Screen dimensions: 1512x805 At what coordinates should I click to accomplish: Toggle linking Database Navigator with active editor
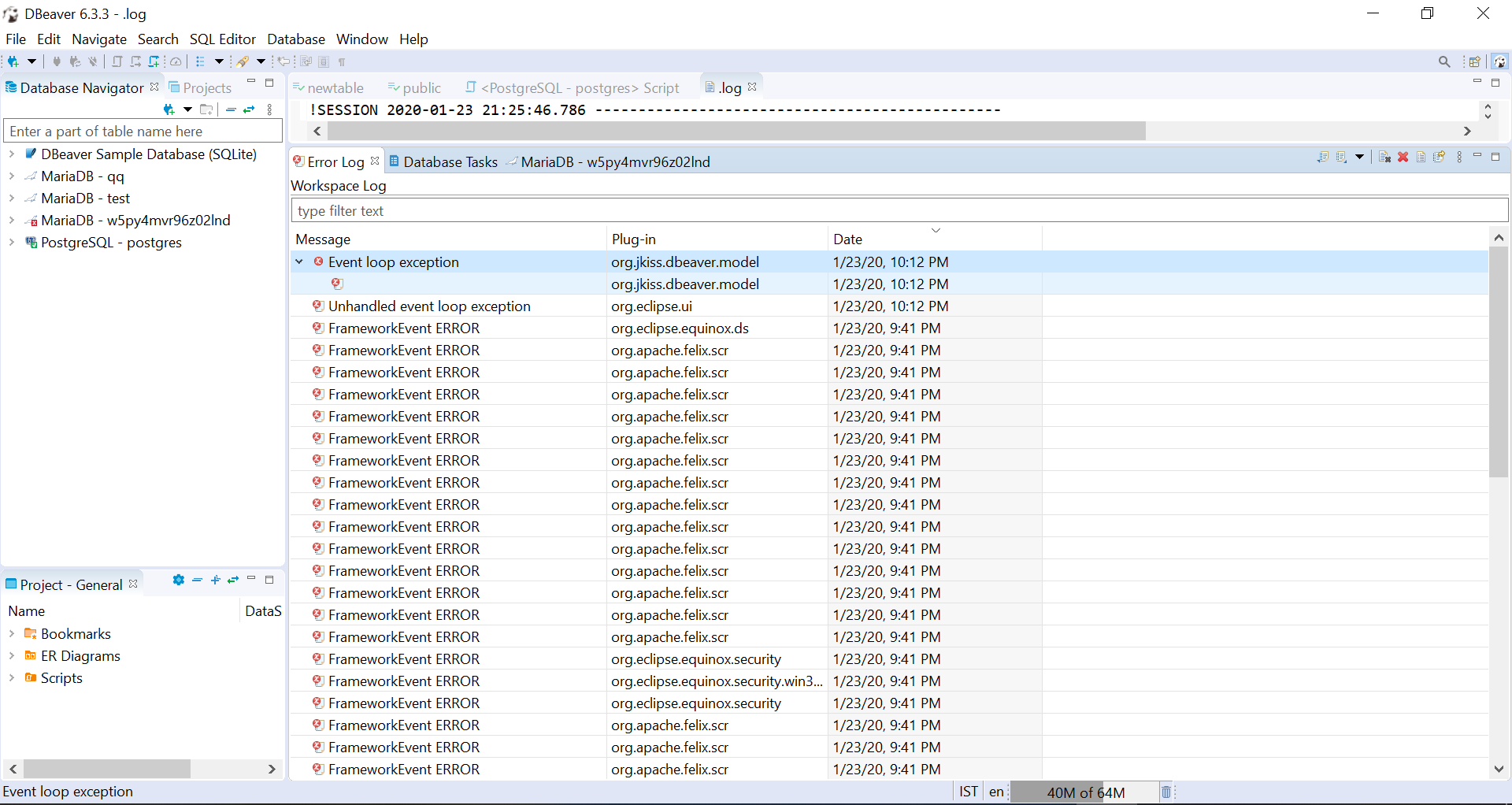(x=248, y=110)
